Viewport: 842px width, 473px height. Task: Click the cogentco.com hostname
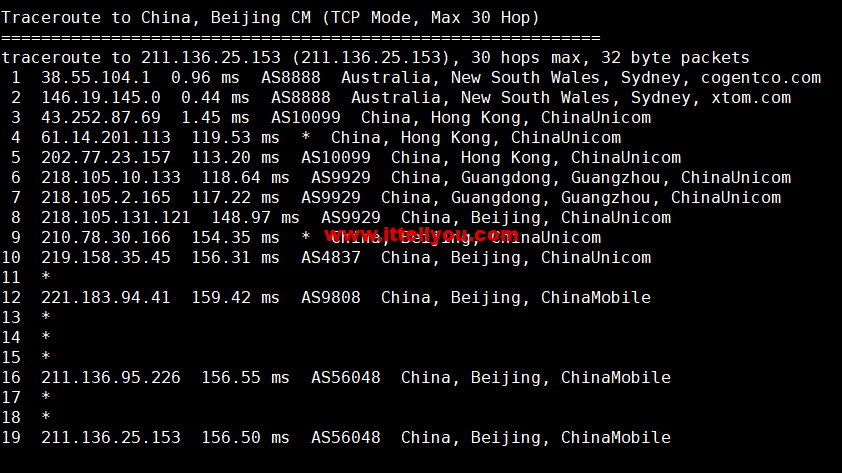(x=761, y=78)
